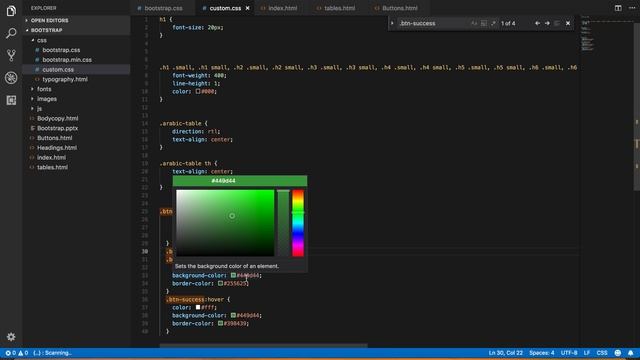Click the LF end of line entry
Image resolution: width=640 pixels, height=360 pixels.
[x=587, y=353]
